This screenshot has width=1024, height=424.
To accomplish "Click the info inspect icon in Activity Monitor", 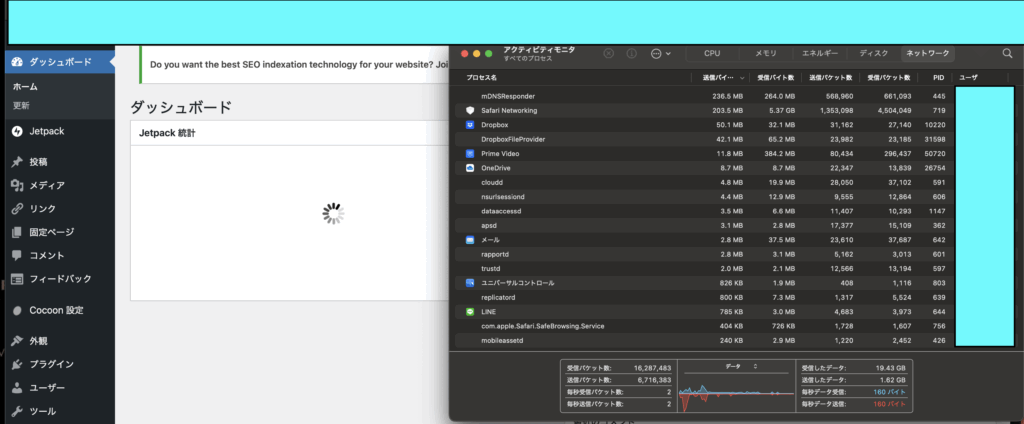I will pos(632,54).
